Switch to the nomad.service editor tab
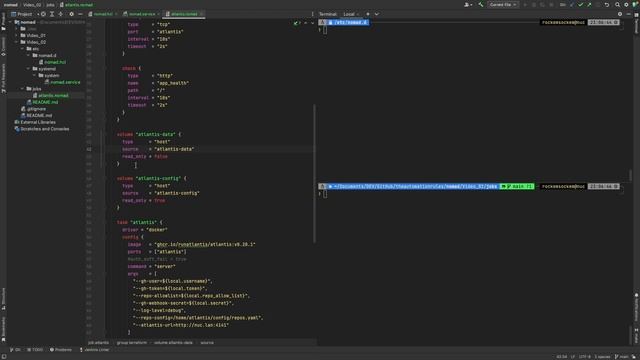 pyautogui.click(x=141, y=14)
